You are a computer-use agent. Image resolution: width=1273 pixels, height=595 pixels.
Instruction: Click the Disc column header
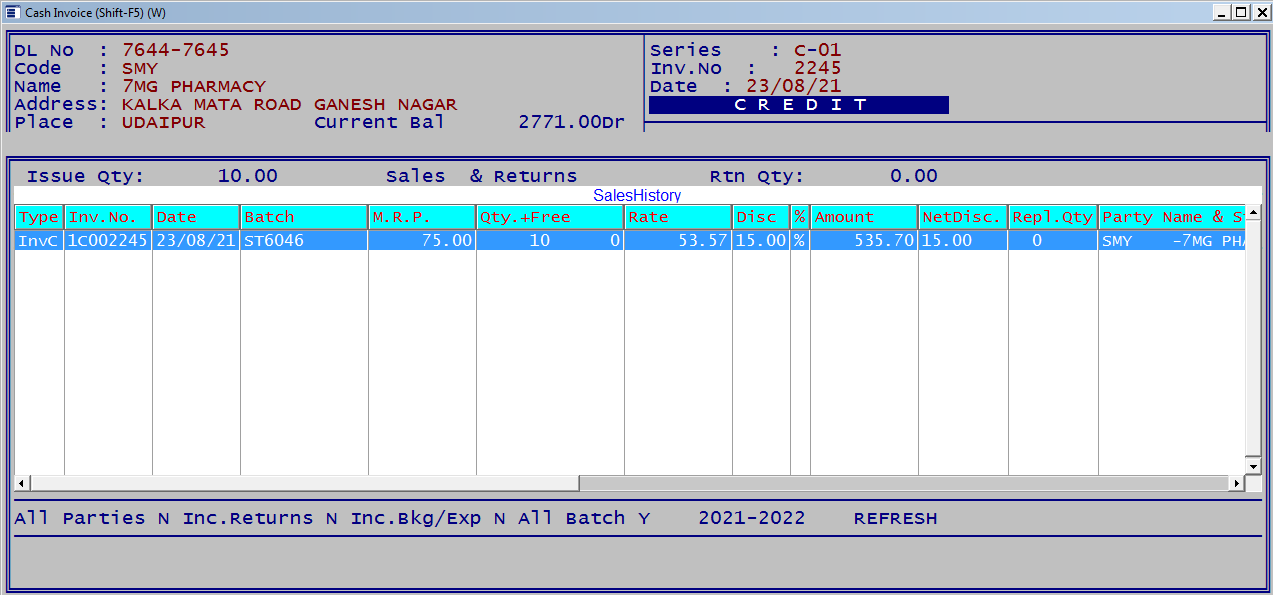761,217
